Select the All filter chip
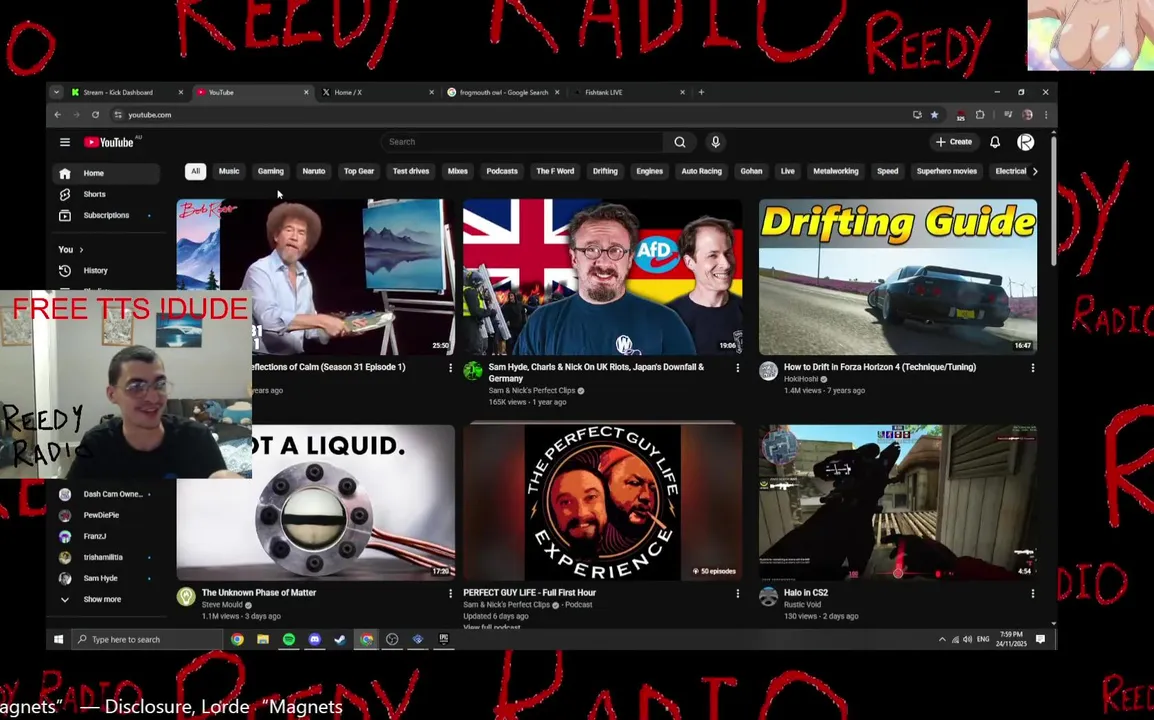This screenshot has width=1154, height=720. 195,171
